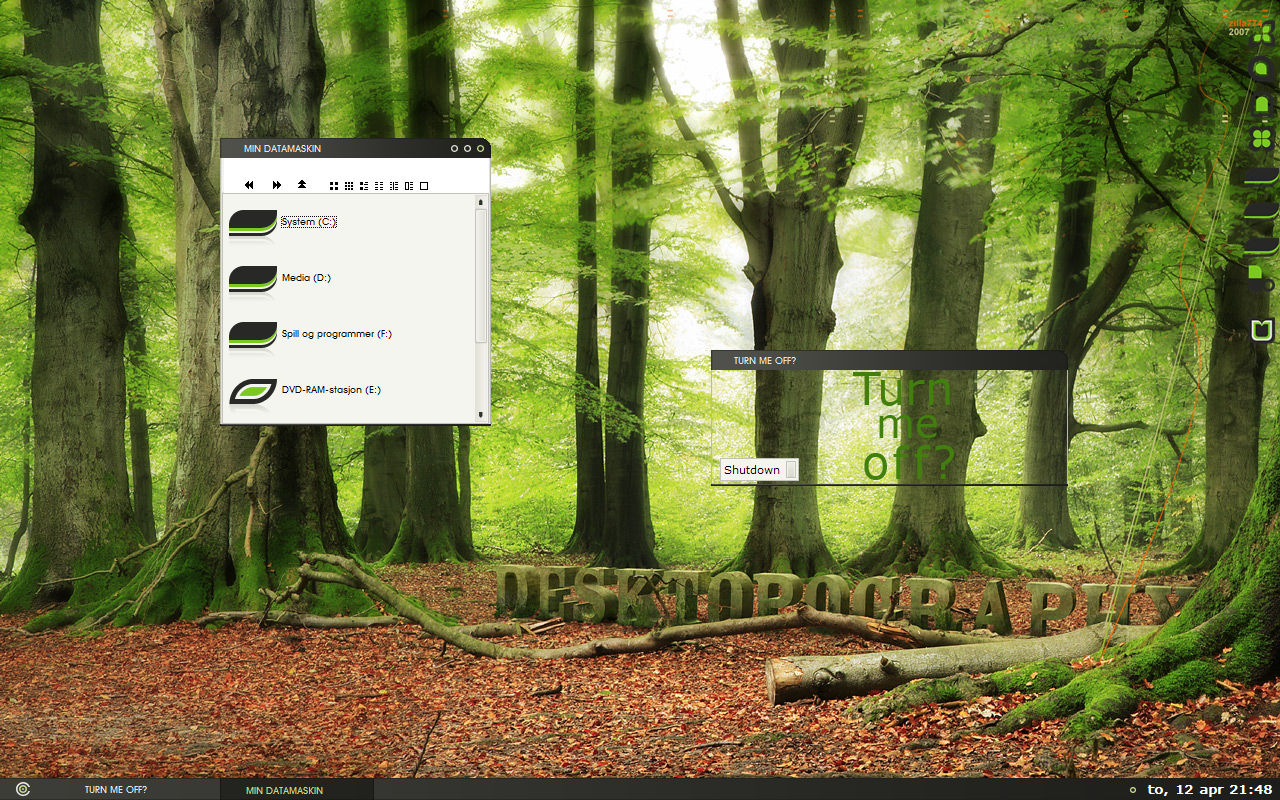
Task: Click the small circle tray icon near the clock
Action: click(1132, 790)
